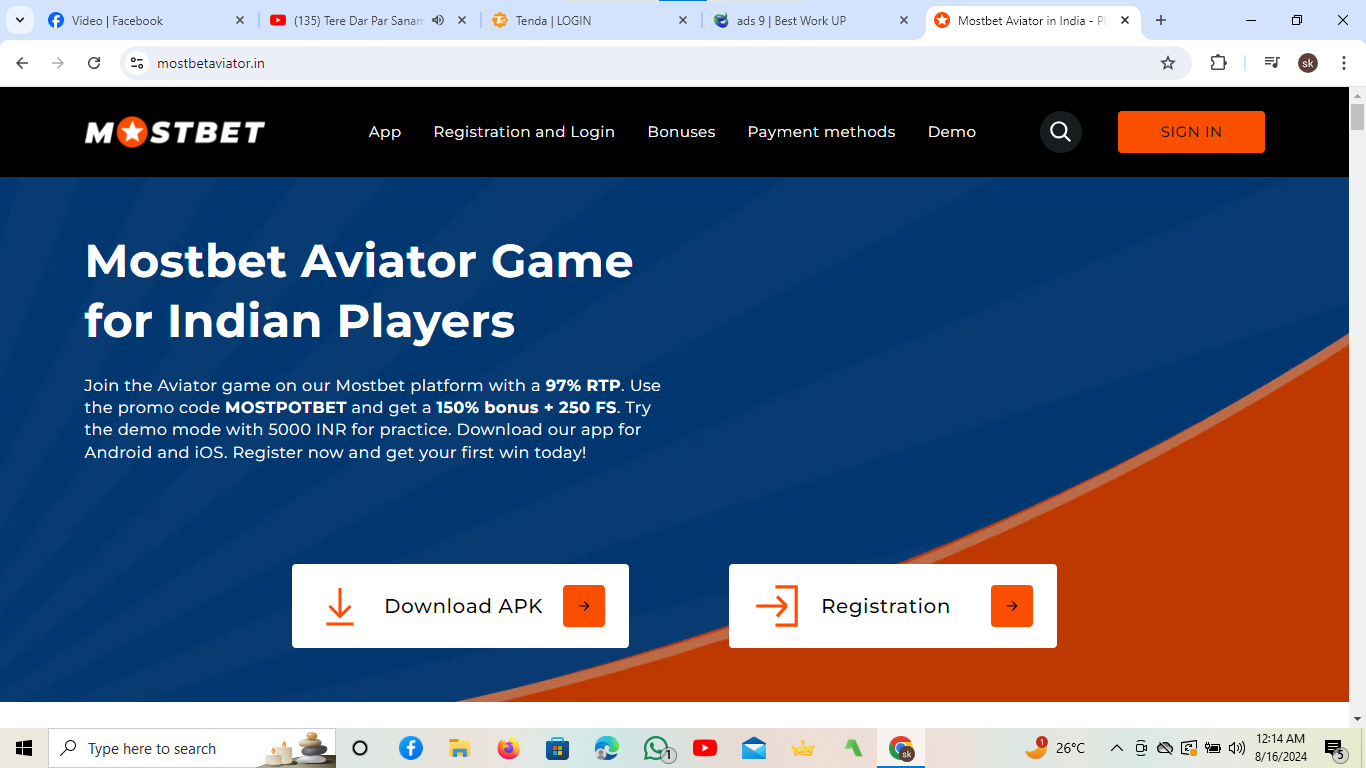Open Firefox in taskbar
Screen dimensions: 1366x768
pyautogui.click(x=508, y=748)
